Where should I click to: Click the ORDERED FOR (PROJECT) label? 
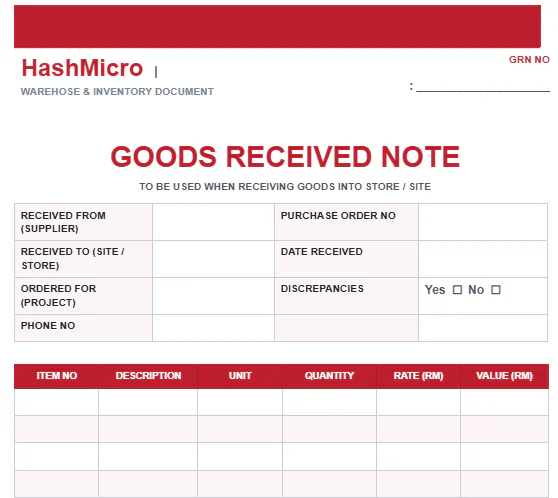[x=58, y=295]
